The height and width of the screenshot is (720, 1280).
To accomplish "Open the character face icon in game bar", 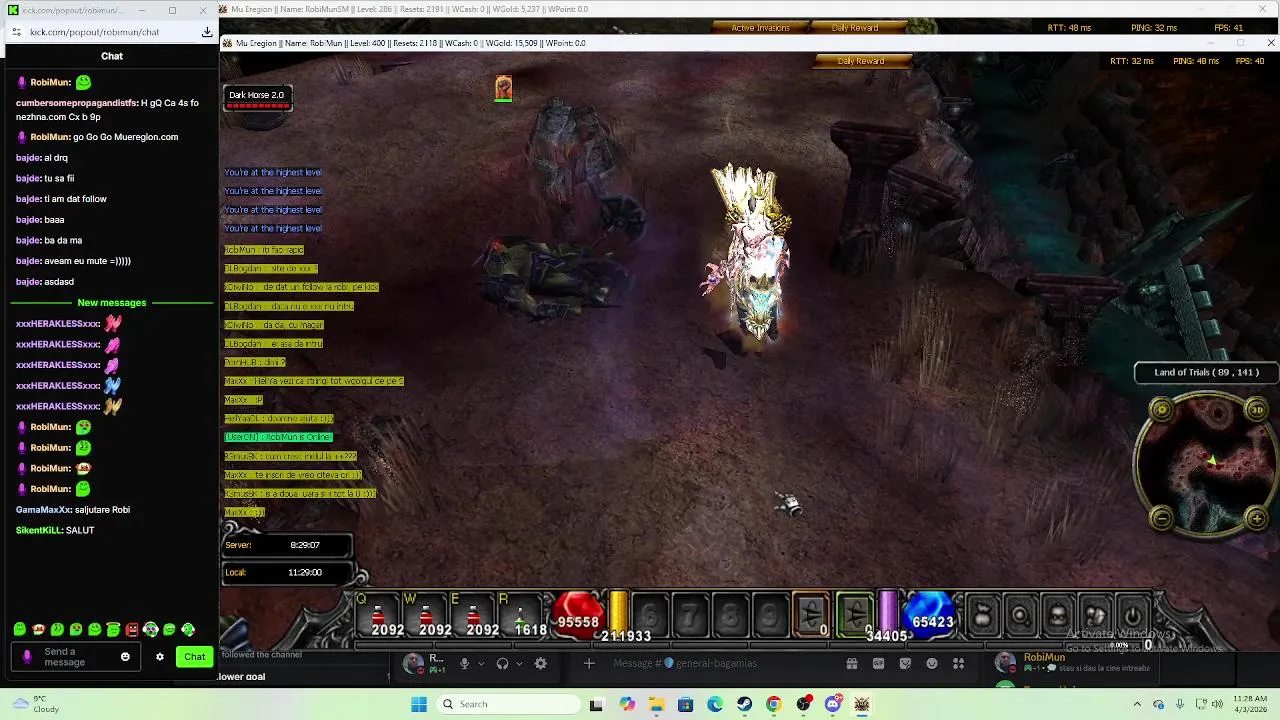I will [x=1058, y=616].
